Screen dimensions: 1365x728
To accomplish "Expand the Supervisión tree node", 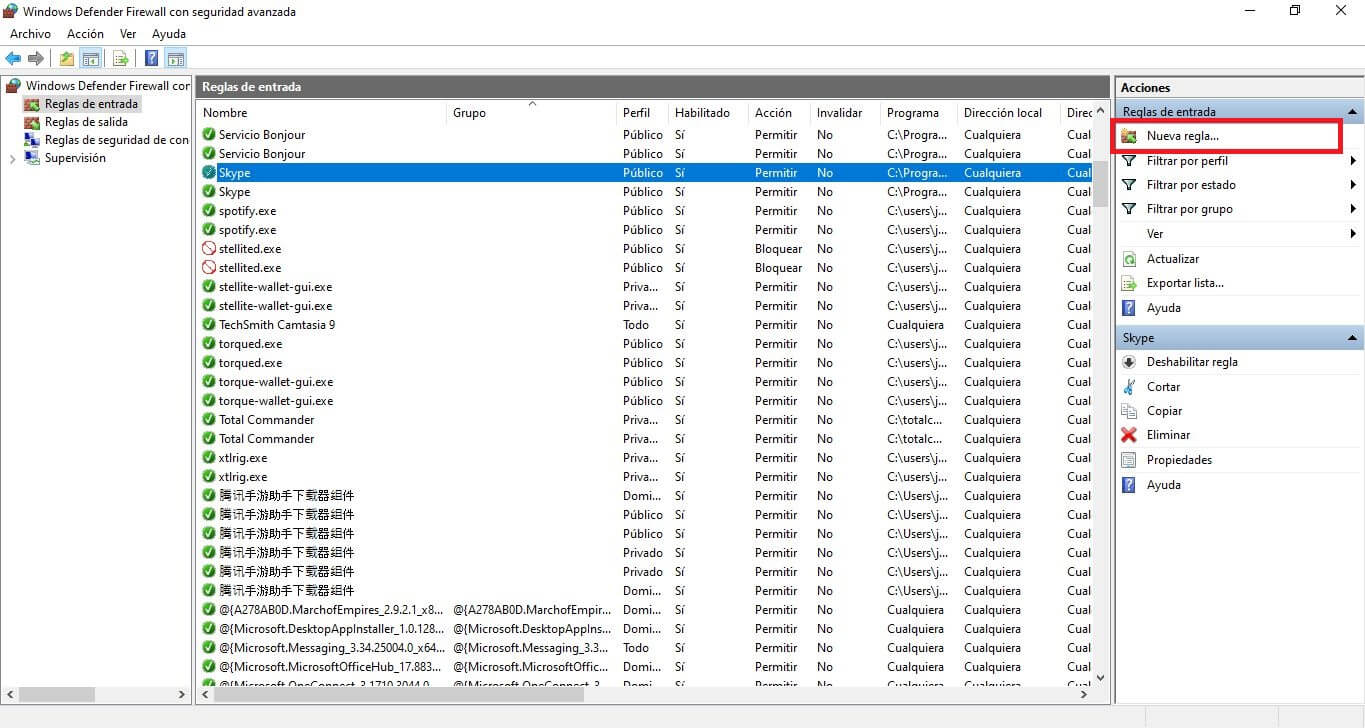I will (12, 158).
